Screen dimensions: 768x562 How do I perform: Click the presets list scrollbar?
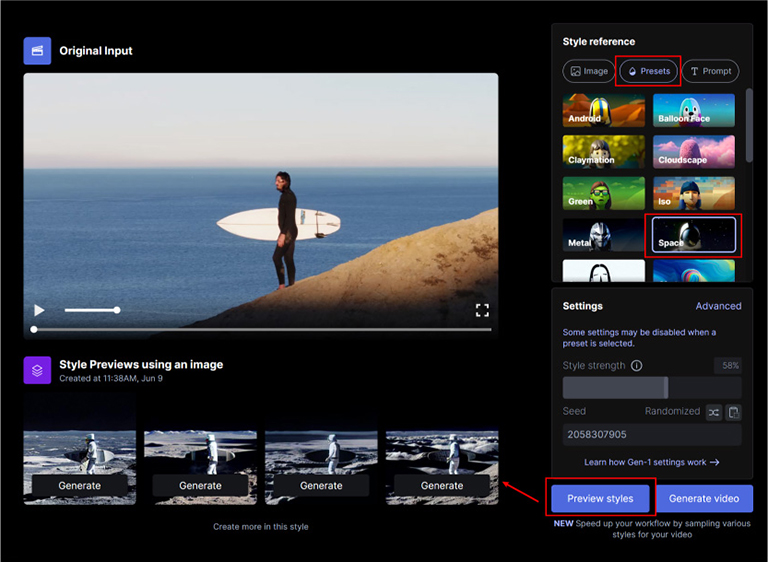748,125
